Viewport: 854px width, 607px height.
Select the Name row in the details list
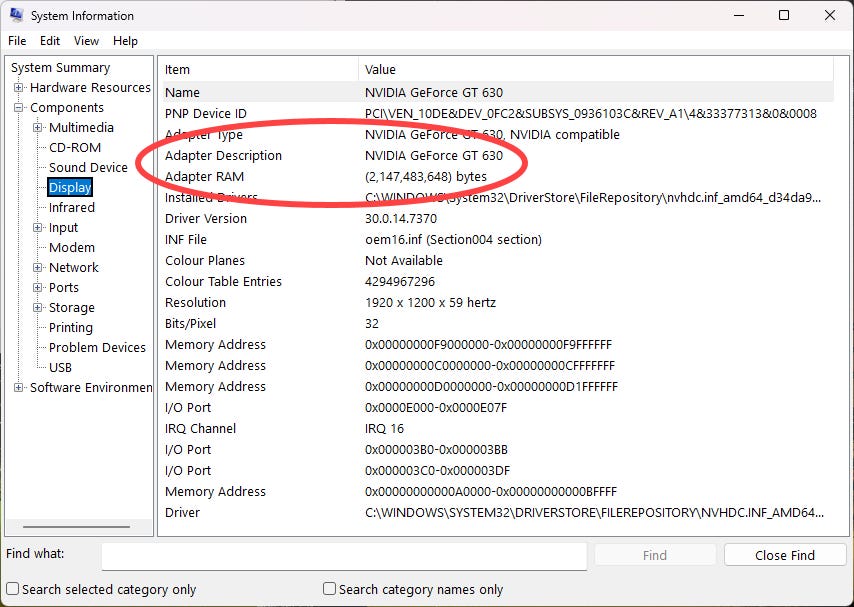(498, 93)
